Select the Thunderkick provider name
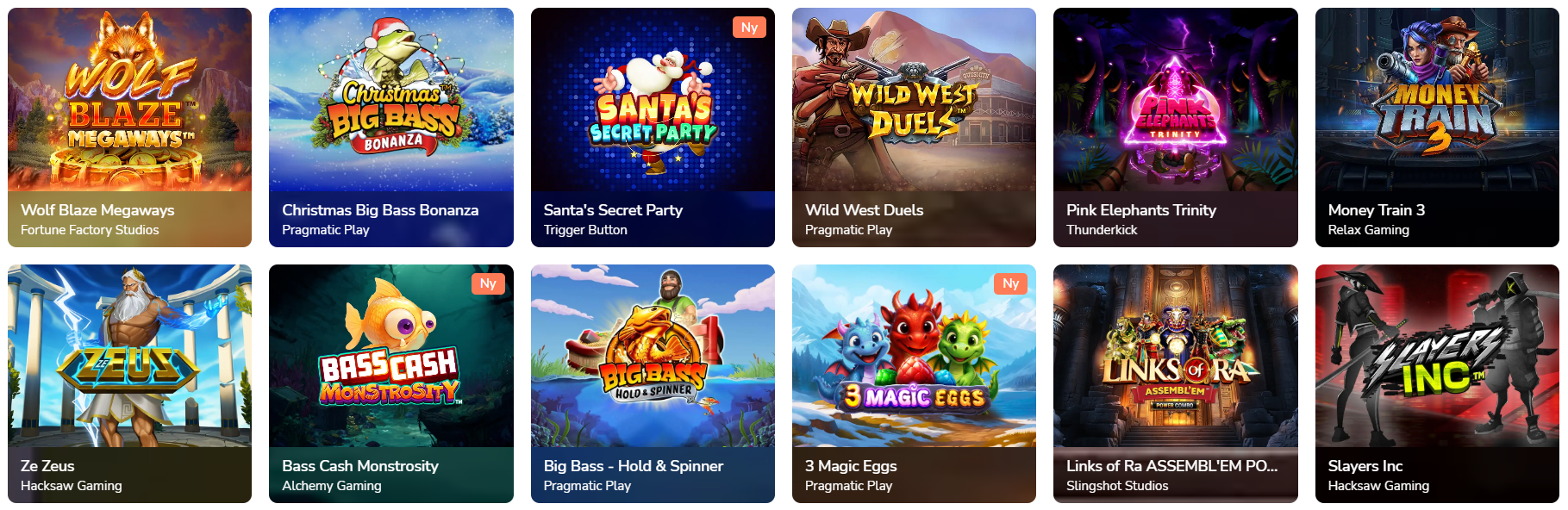1568x510 pixels. (1102, 230)
